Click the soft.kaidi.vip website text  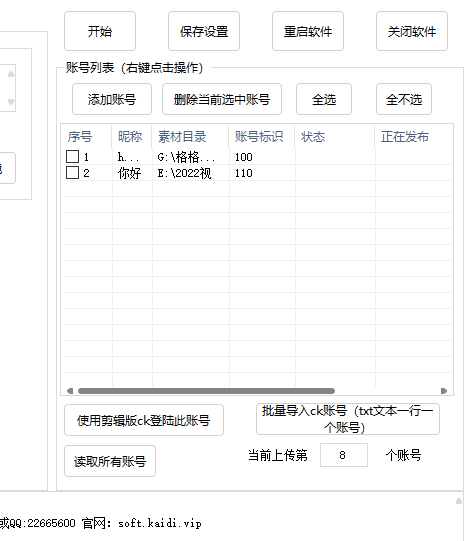160,523
